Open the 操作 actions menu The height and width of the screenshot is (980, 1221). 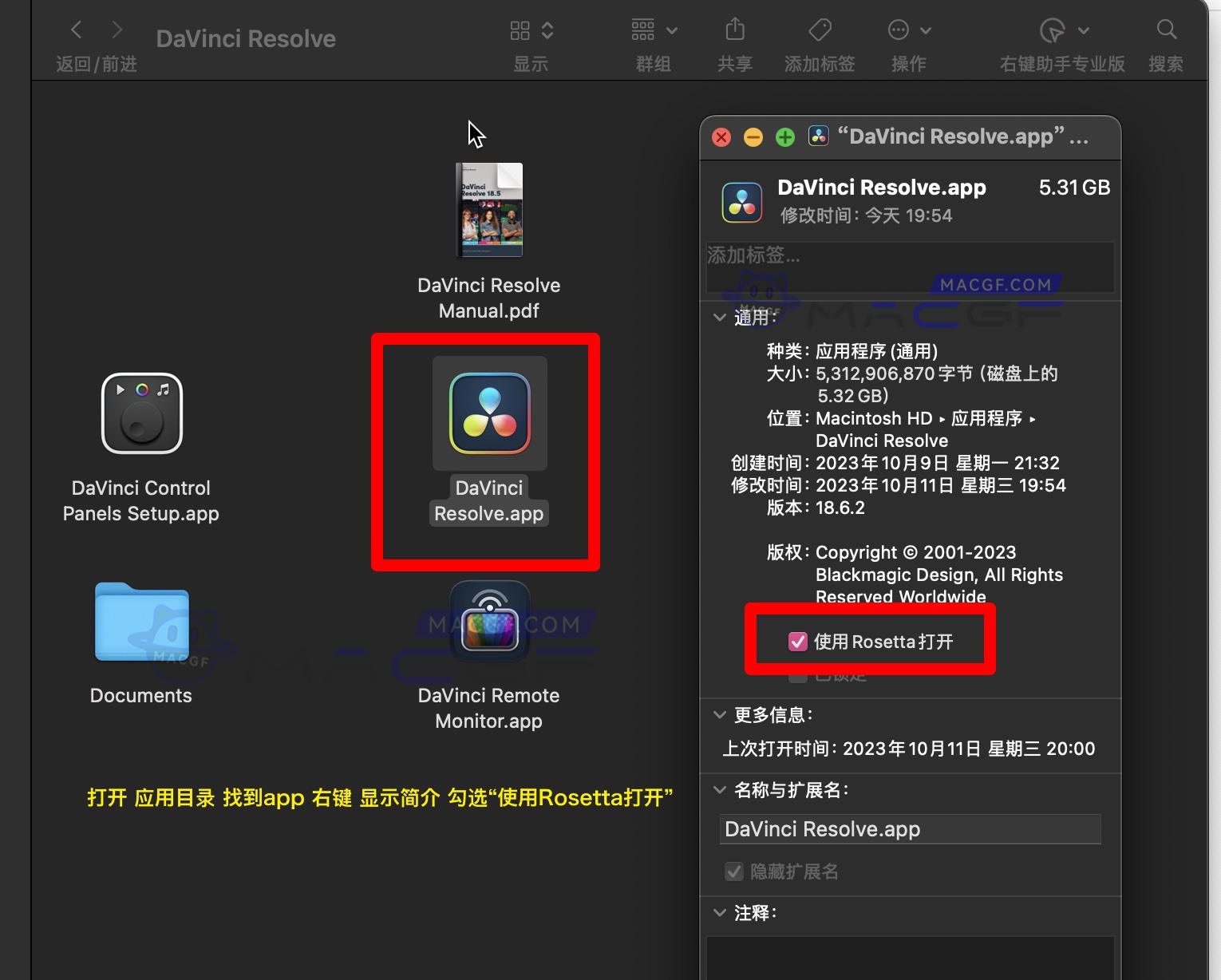coord(908,30)
